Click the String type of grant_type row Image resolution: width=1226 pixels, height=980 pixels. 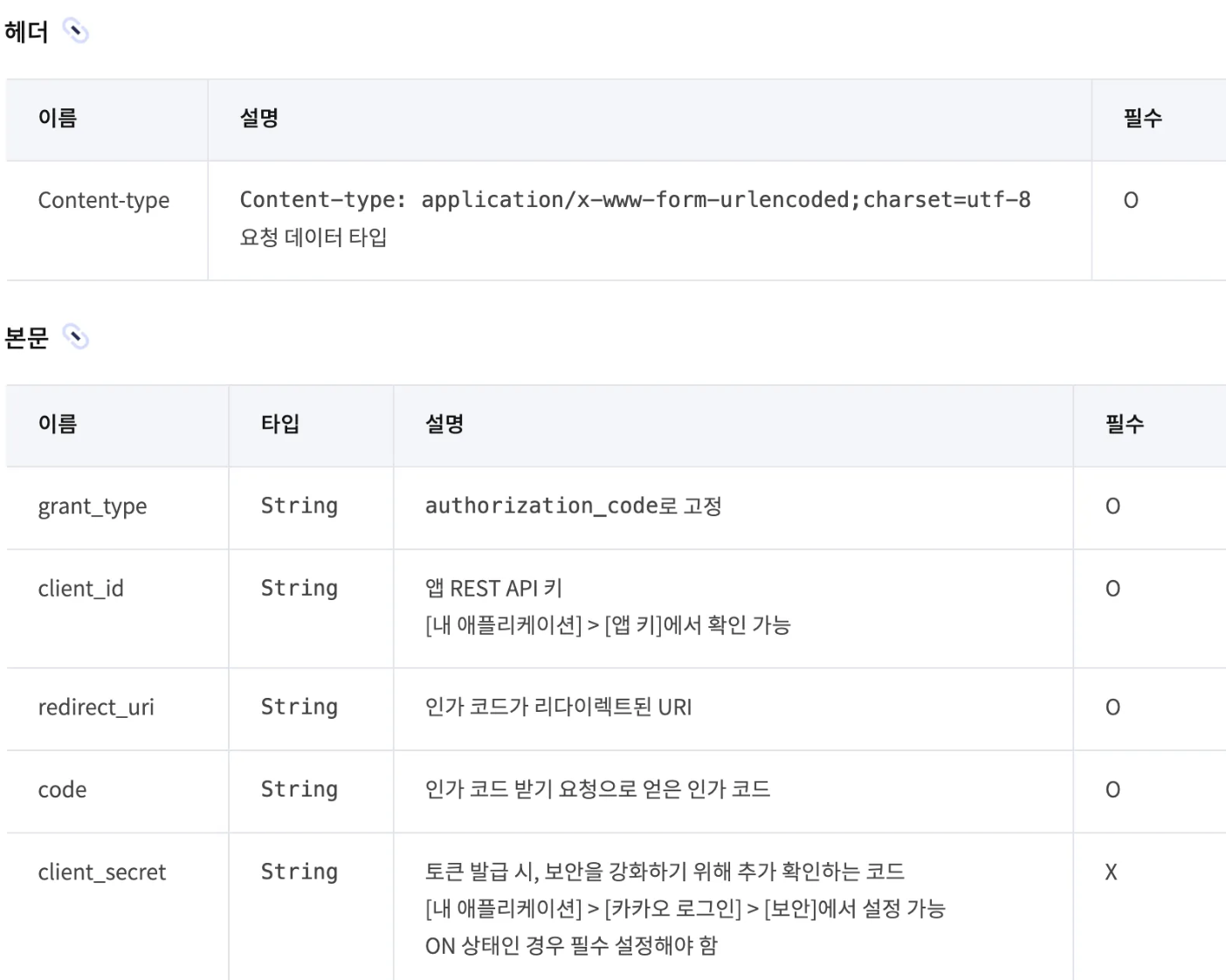300,507
